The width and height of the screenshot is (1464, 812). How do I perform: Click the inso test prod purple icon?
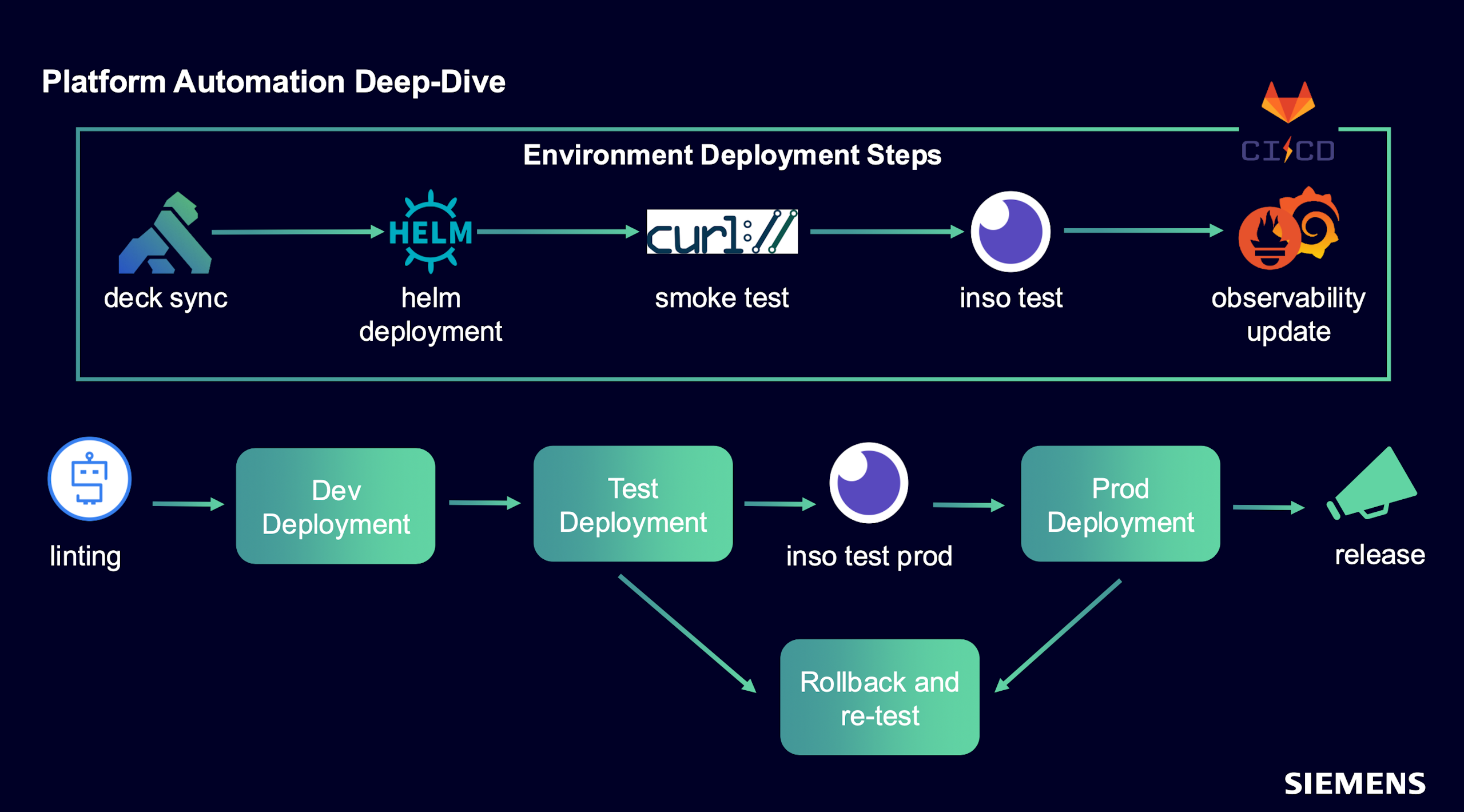[x=869, y=483]
